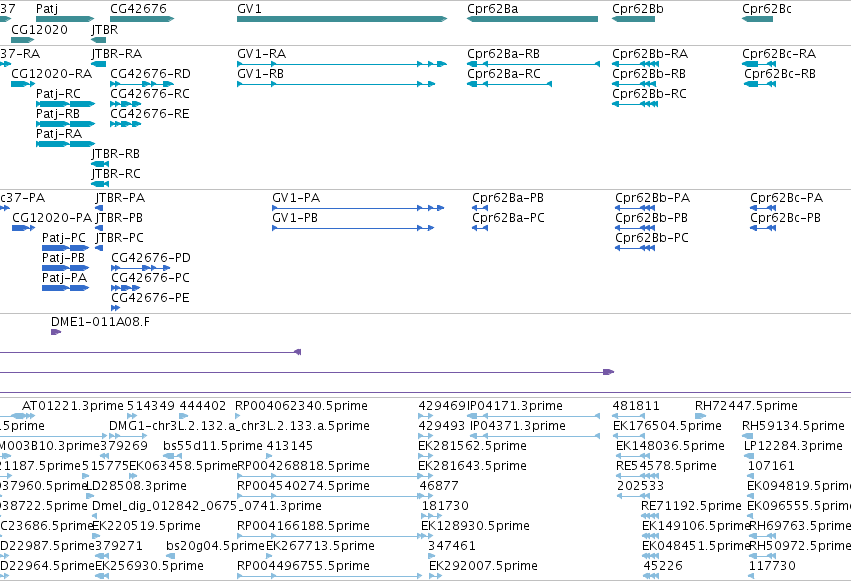Select the DME1-011A08.F feature

coord(56,332)
